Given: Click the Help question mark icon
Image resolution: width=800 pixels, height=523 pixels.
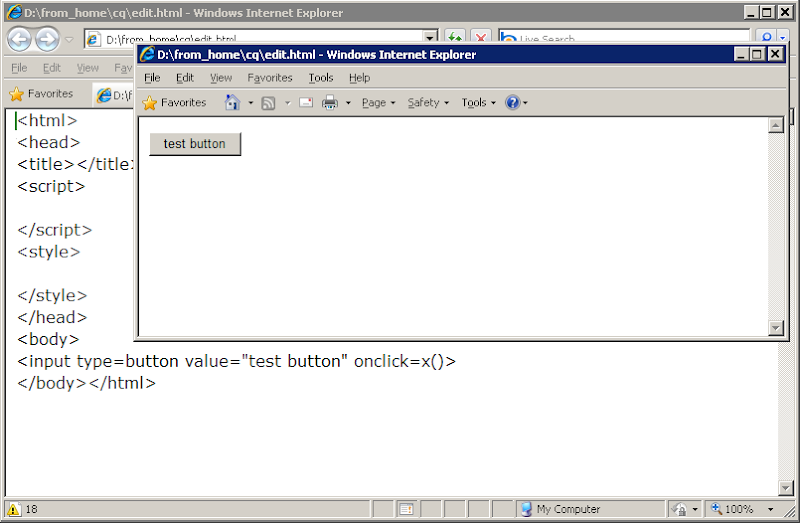Looking at the screenshot, I should (x=513, y=103).
